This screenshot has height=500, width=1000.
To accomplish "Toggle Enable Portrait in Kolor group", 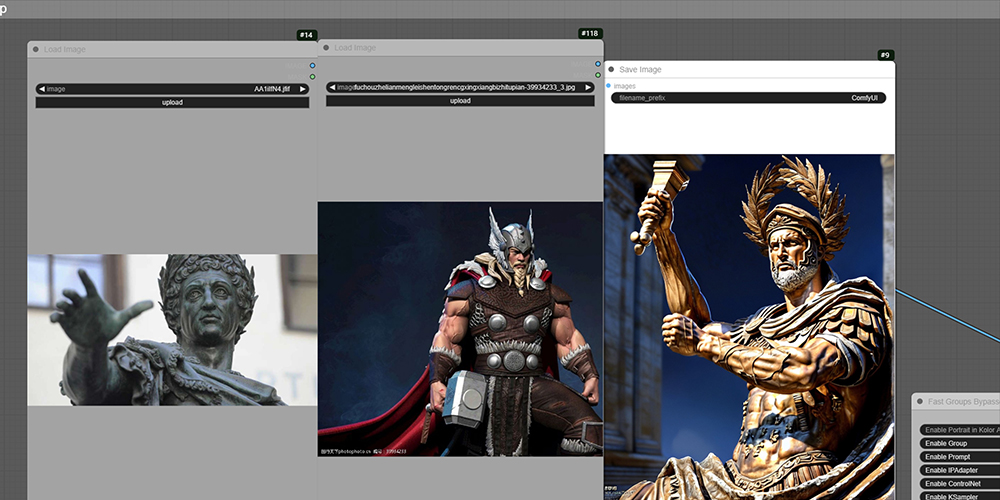I will pyautogui.click(x=960, y=430).
